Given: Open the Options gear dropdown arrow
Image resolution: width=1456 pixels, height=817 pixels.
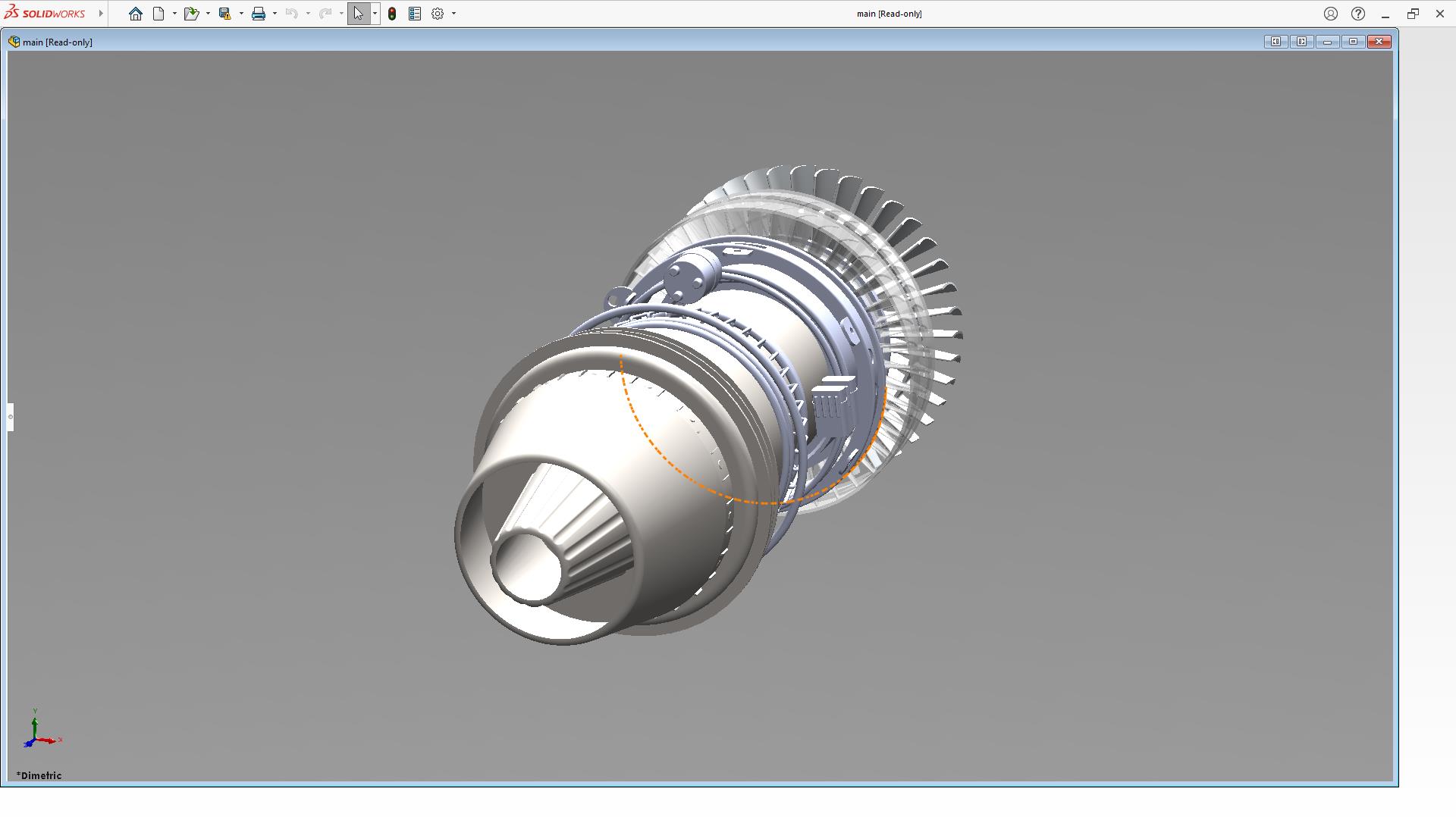Looking at the screenshot, I should tap(453, 14).
